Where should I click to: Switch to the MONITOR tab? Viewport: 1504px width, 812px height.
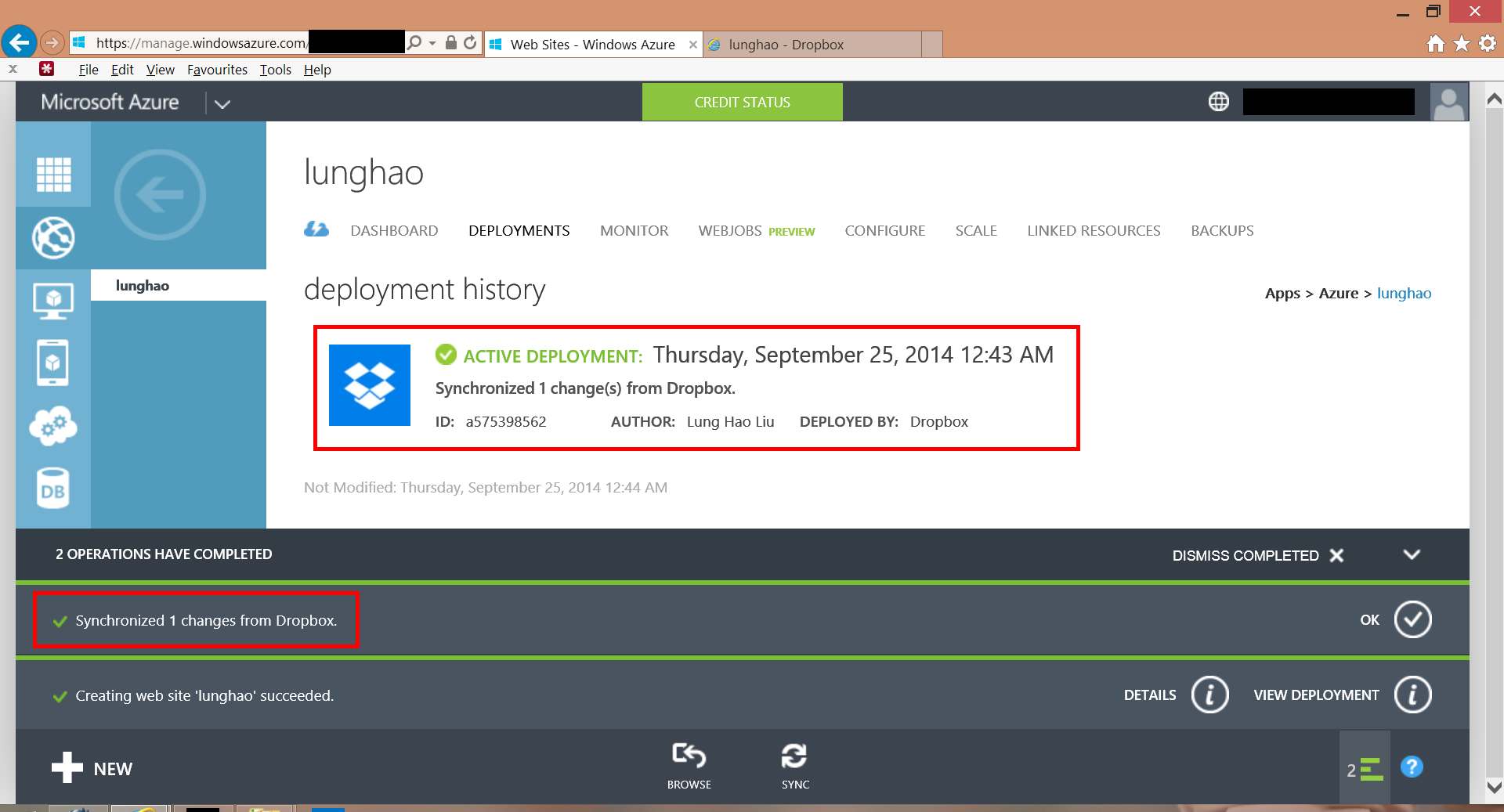634,231
